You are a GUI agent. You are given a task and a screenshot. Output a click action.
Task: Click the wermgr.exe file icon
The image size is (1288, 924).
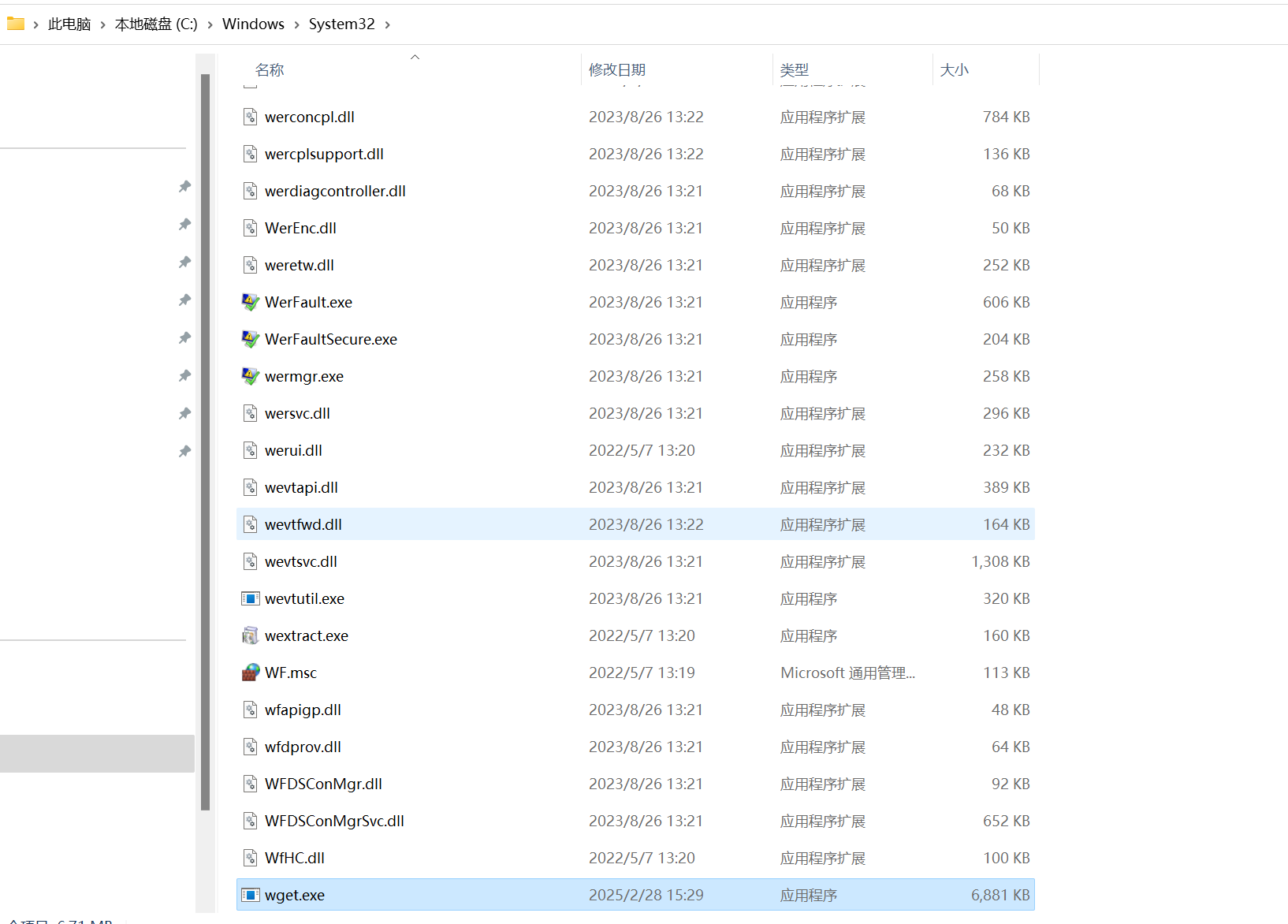click(x=250, y=376)
